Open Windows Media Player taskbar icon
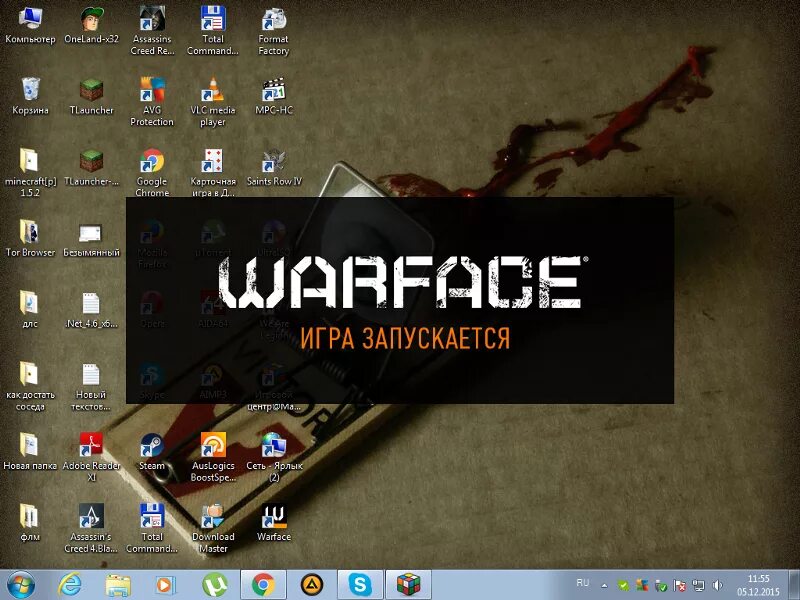The height and width of the screenshot is (600, 800). [165, 585]
